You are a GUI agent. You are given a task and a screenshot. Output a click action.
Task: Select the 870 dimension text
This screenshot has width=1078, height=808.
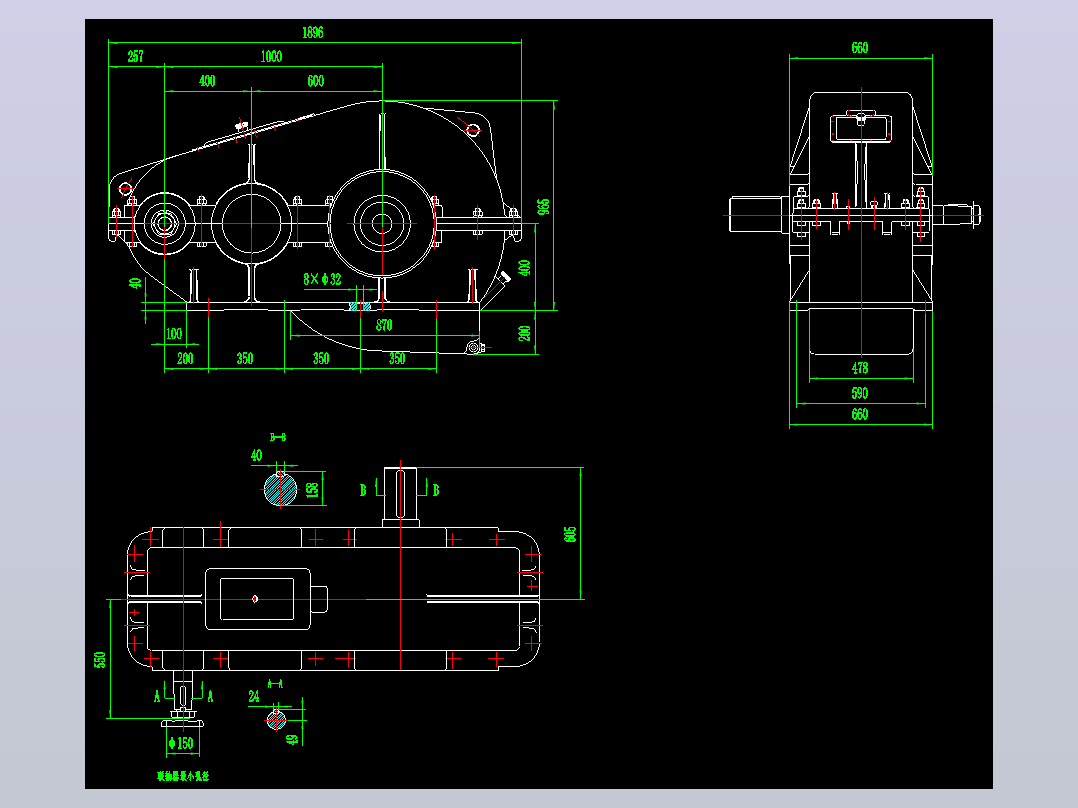384,325
